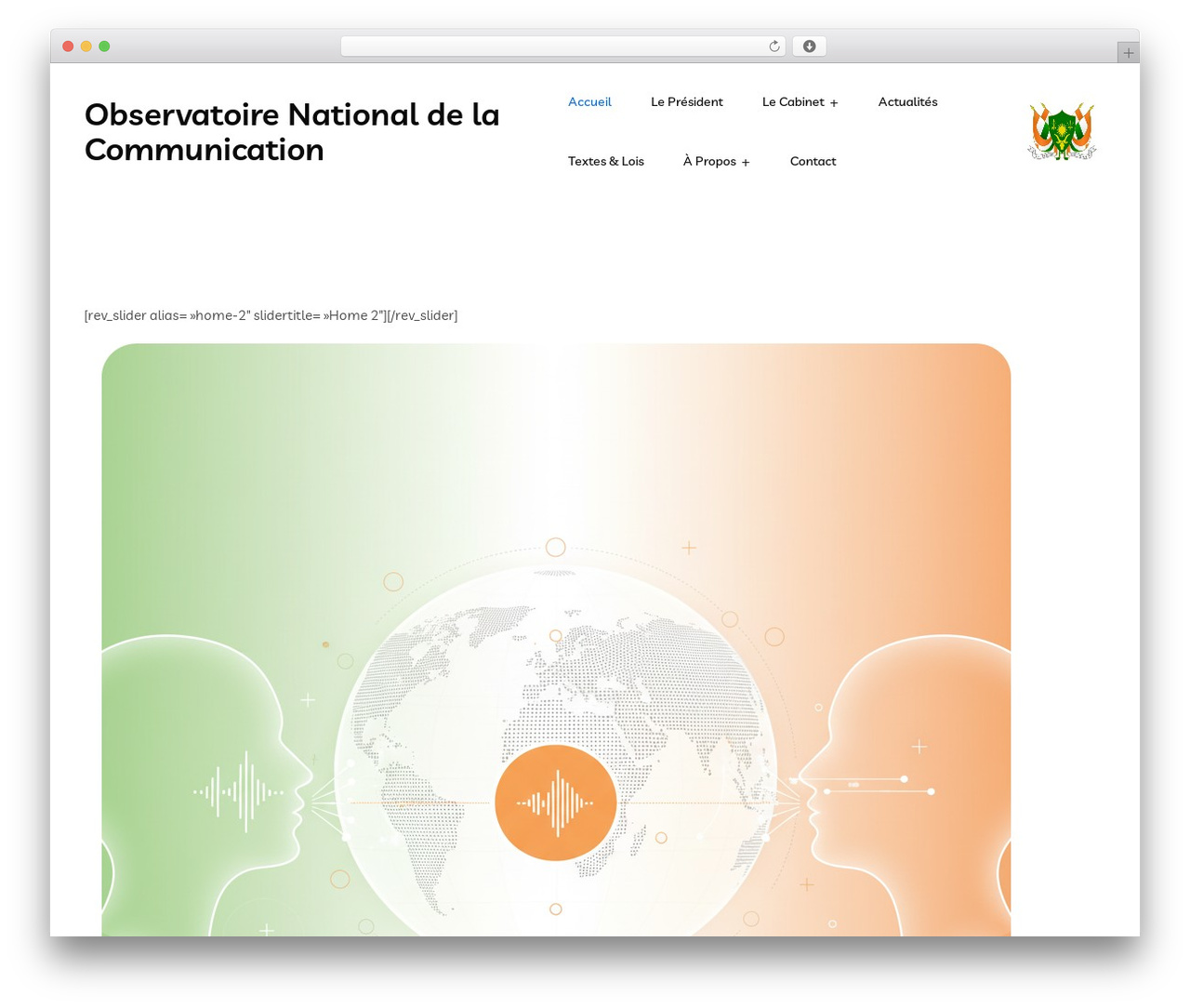
Task: Open the À Propos menu link
Action: tap(709, 161)
